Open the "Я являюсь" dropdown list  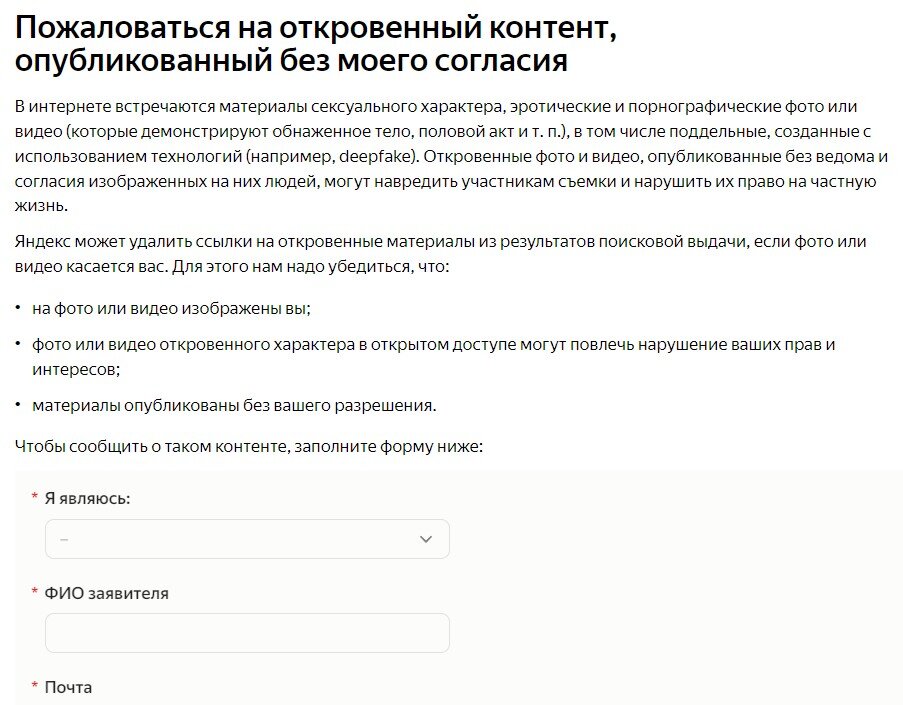click(247, 539)
